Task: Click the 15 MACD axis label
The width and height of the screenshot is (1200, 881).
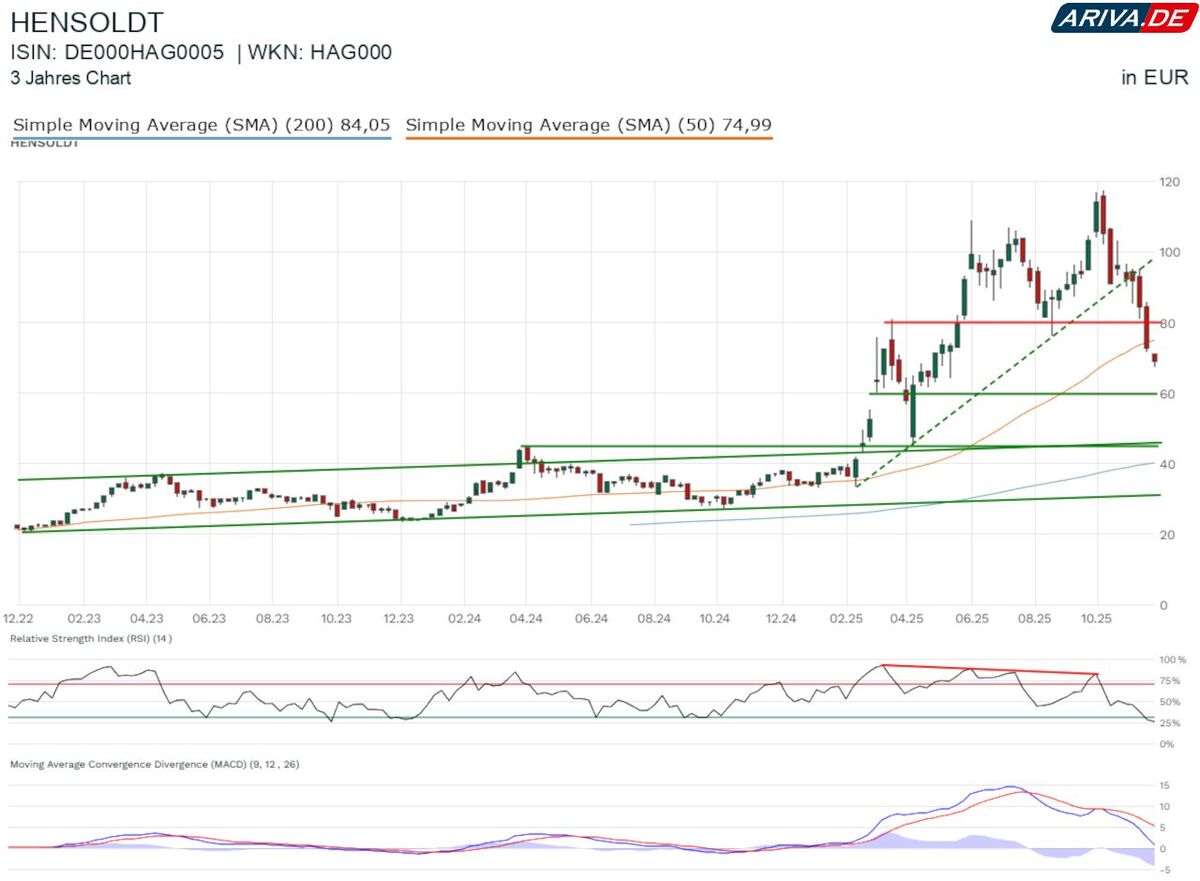Action: pyautogui.click(x=1165, y=785)
